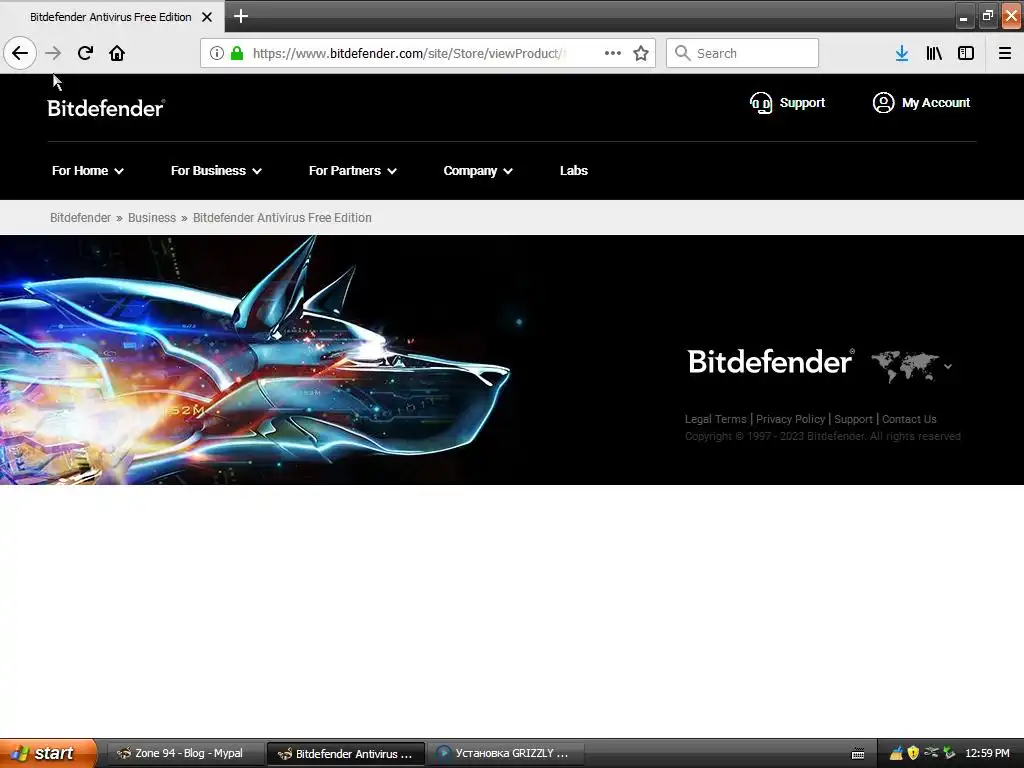Close the Bitdefender Antivirus Free Edition tab
Screen dimensions: 1024x768
click(x=207, y=17)
